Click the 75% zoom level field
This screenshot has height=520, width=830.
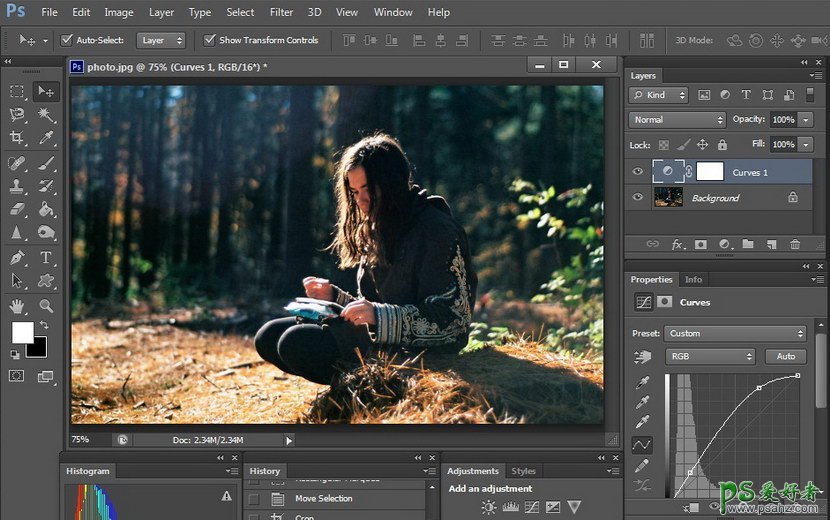pos(81,440)
